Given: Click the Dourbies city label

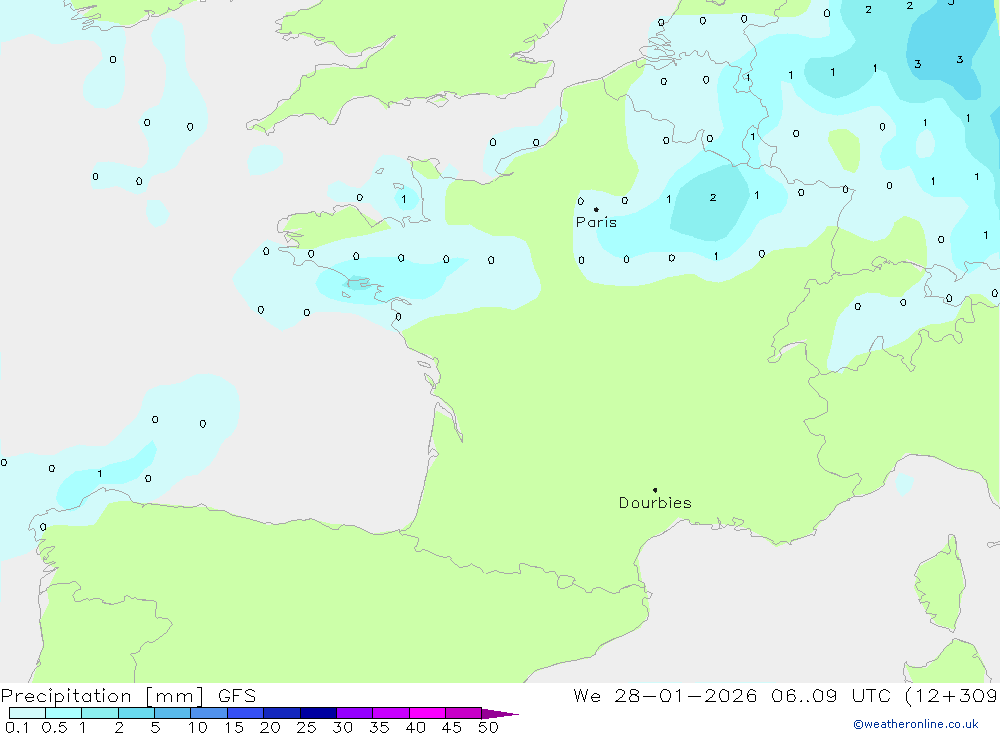Looking at the screenshot, I should 655,503.
